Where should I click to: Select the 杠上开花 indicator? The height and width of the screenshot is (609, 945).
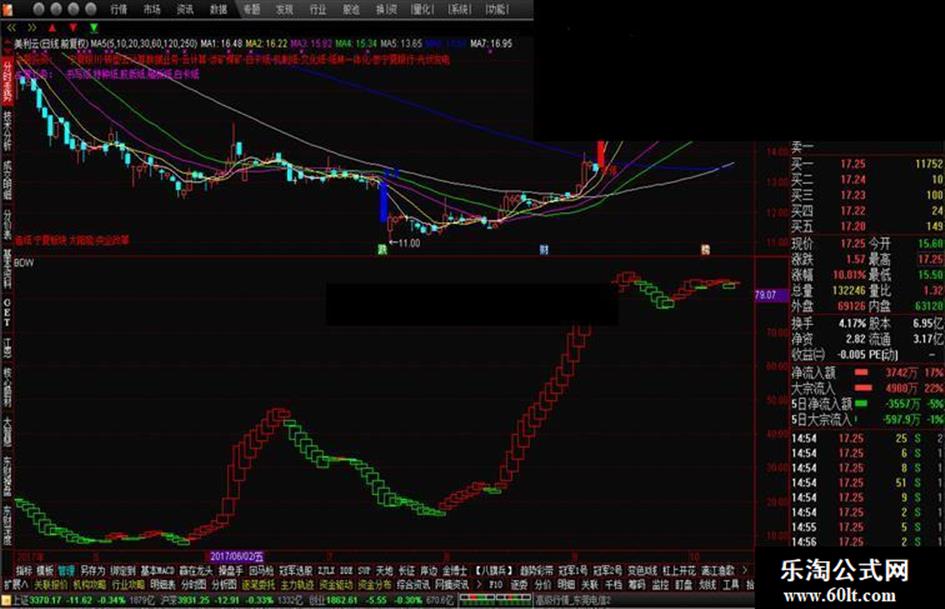[679, 570]
